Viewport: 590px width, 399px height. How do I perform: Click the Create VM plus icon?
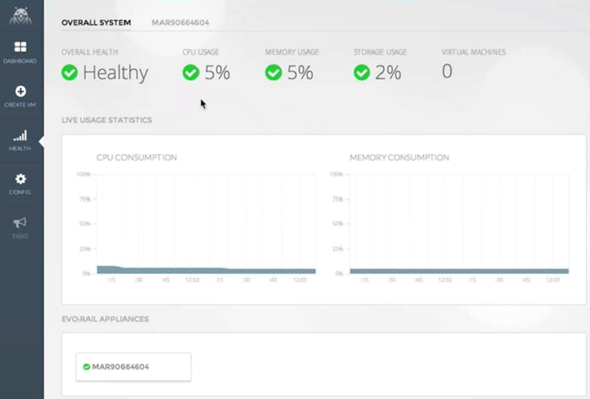coord(20,91)
